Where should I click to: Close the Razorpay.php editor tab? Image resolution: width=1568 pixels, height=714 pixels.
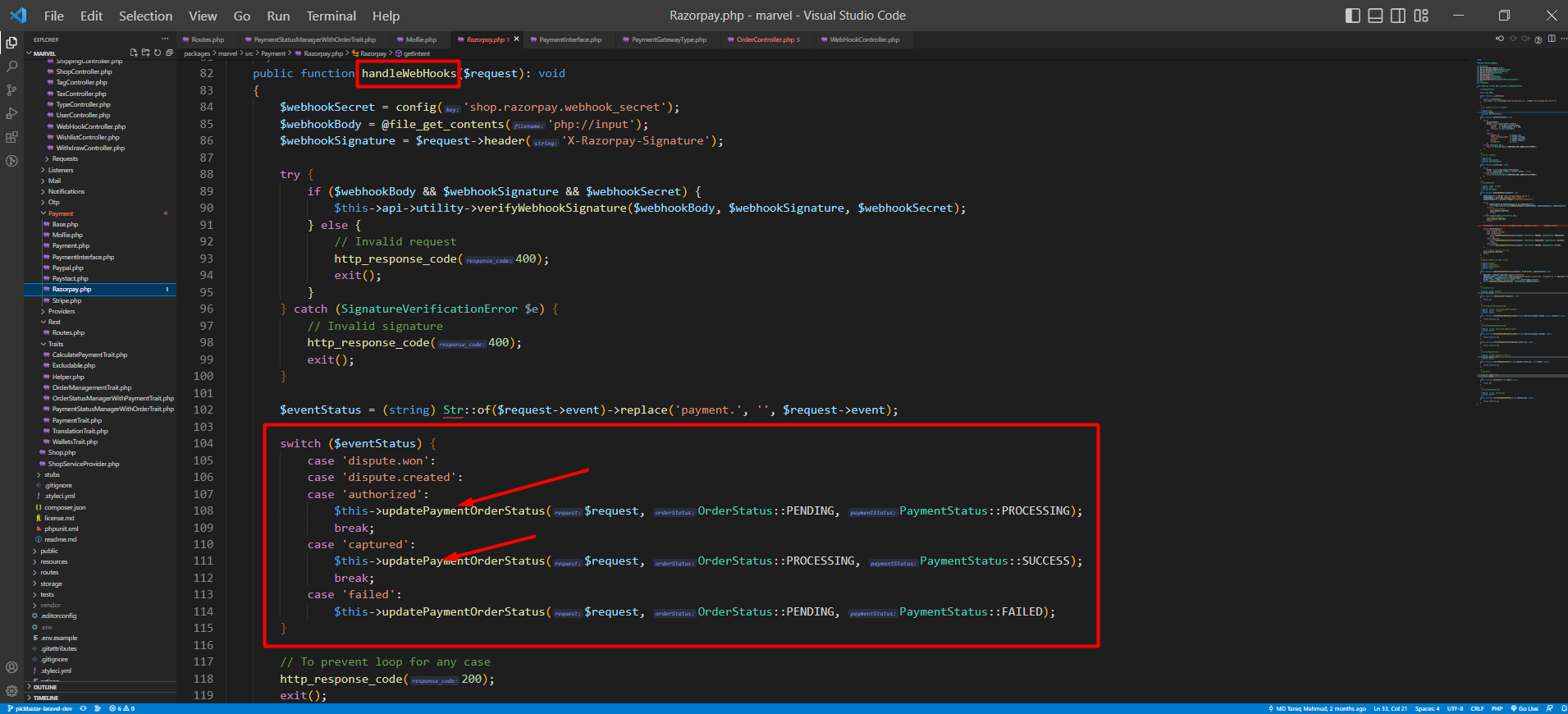516,39
